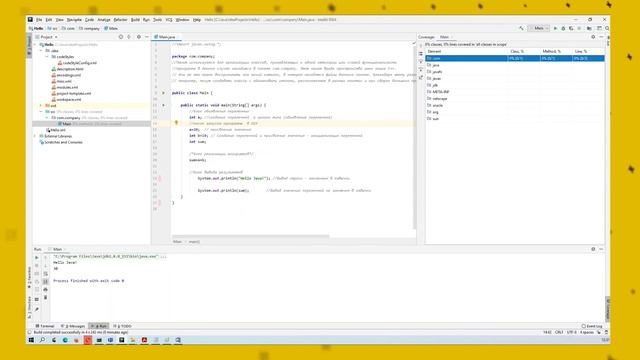Open Project Structure from the toolbar
This screenshot has height=360, width=640.
[589, 28]
